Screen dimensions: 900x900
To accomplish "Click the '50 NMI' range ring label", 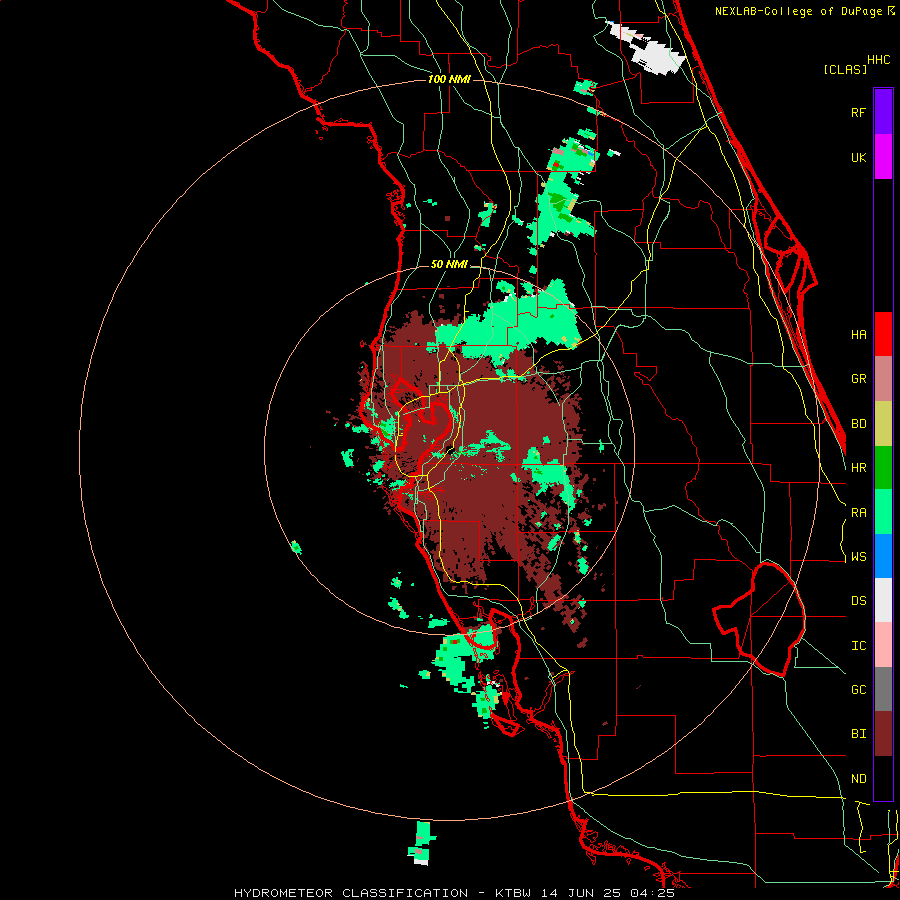I will pyautogui.click(x=449, y=265).
